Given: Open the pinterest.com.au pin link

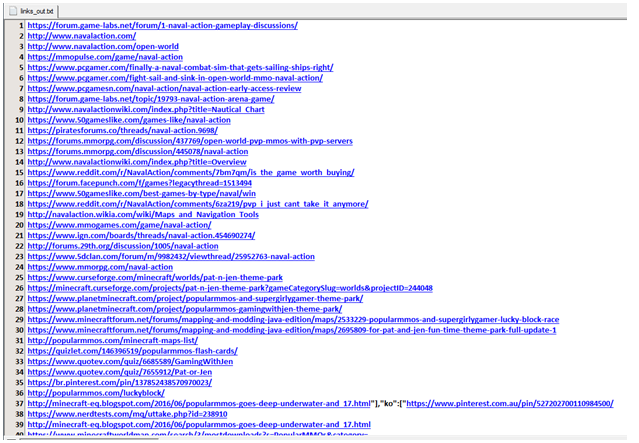Looking at the screenshot, I should (510, 403).
